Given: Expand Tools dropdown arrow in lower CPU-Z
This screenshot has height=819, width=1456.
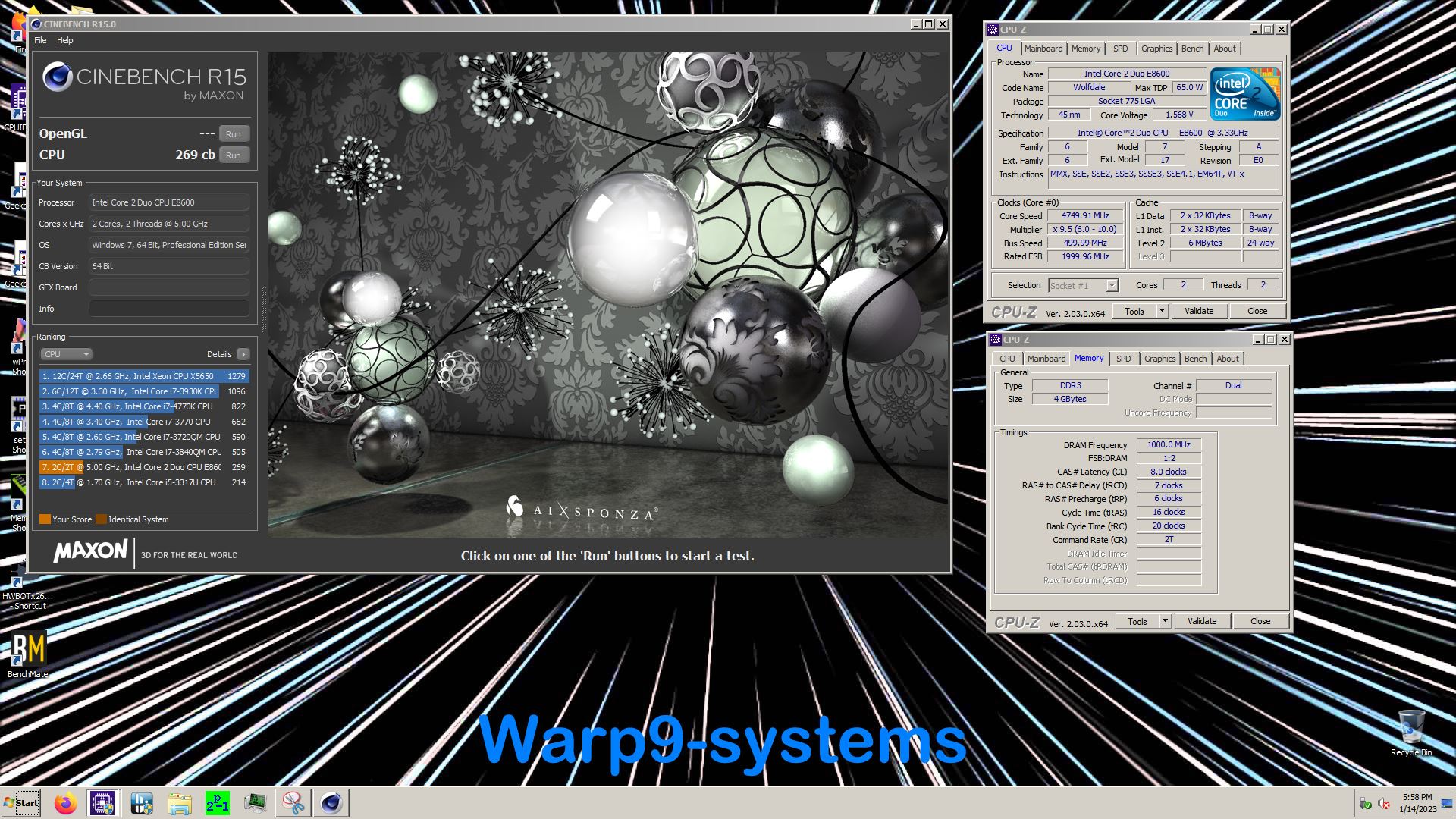Looking at the screenshot, I should click(1165, 622).
